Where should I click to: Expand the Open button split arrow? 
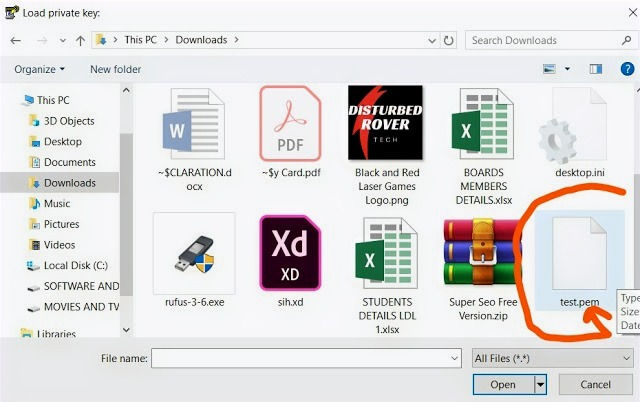tap(540, 384)
